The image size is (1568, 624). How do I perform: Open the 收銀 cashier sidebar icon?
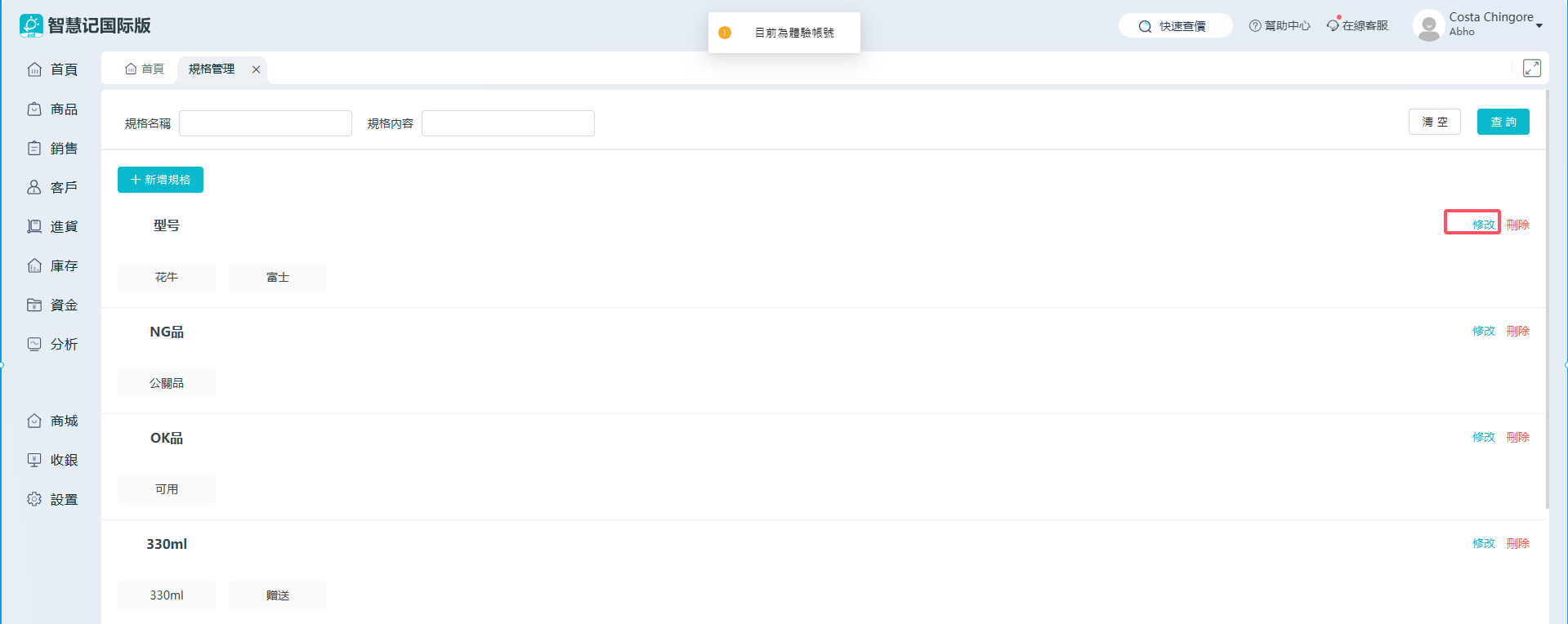click(34, 460)
